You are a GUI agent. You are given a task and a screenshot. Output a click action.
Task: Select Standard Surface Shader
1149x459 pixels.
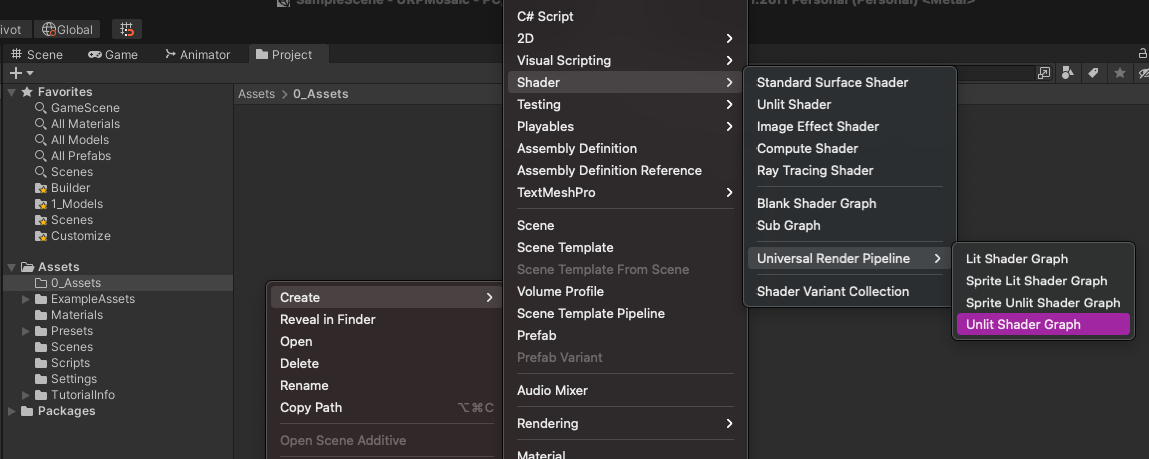(x=850, y=82)
